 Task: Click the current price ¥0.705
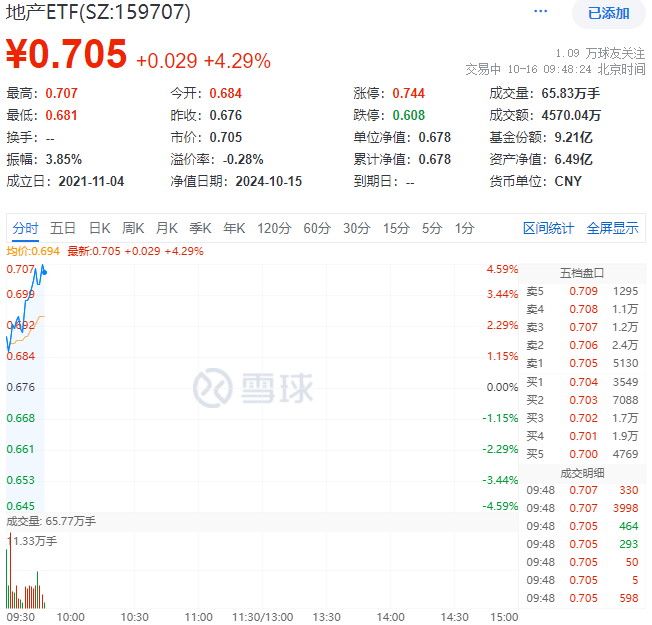(x=66, y=53)
